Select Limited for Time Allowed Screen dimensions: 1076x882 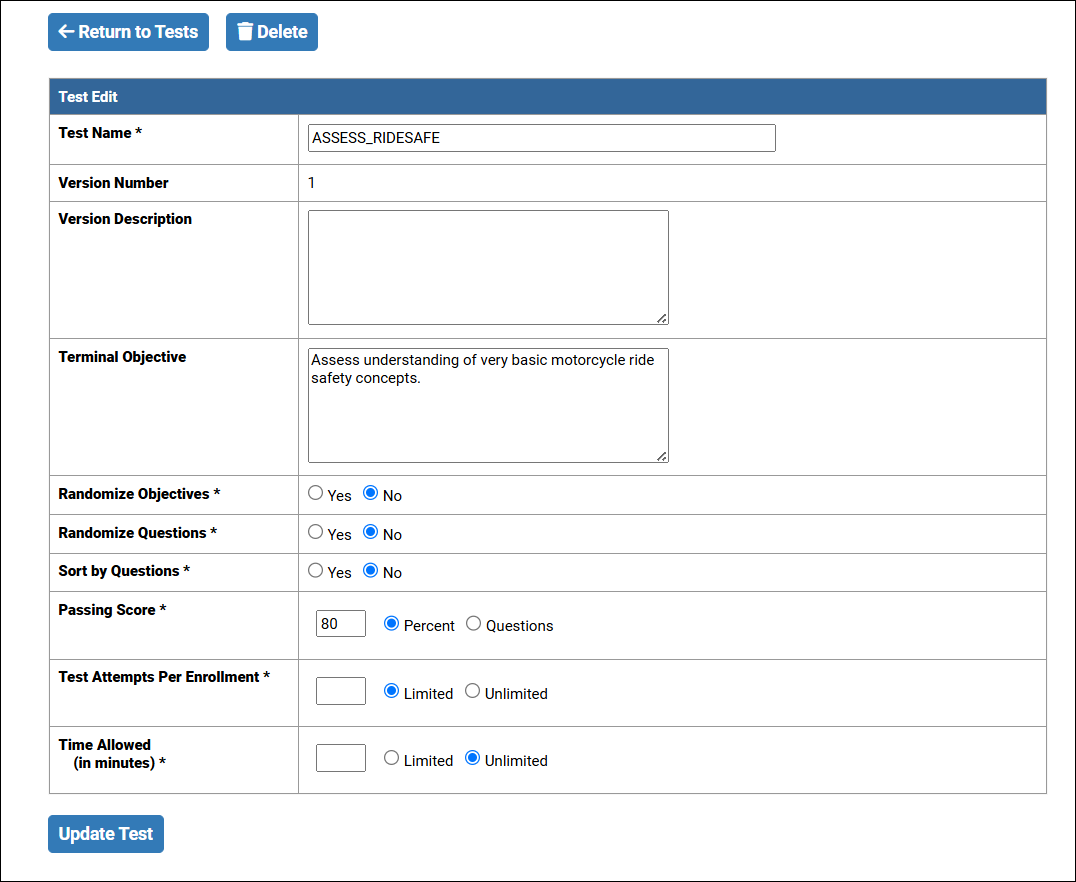392,758
